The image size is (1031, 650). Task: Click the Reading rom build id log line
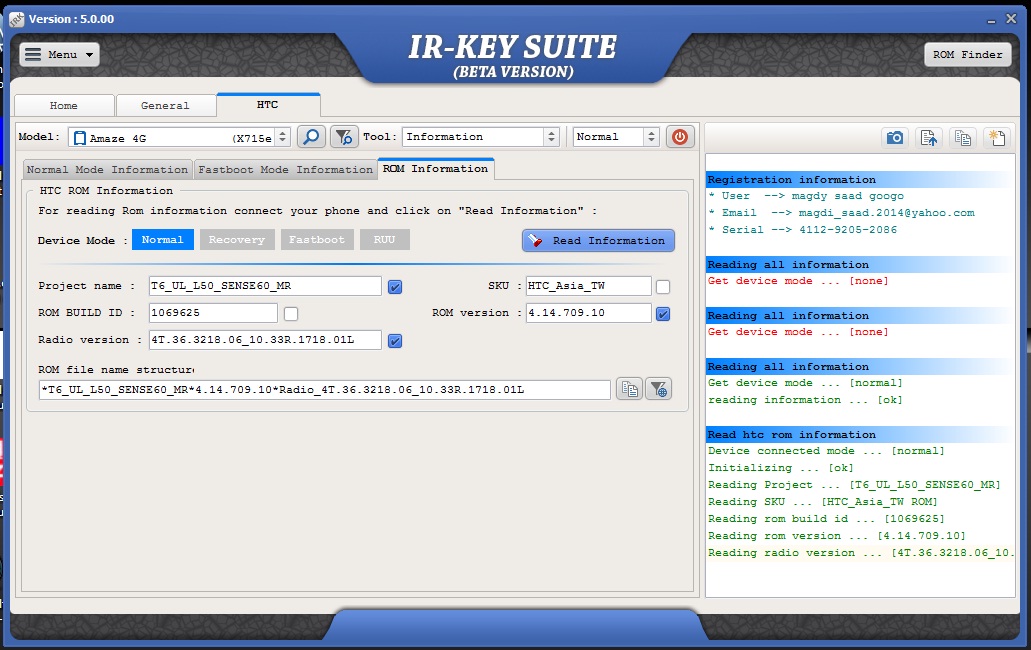tap(826, 519)
